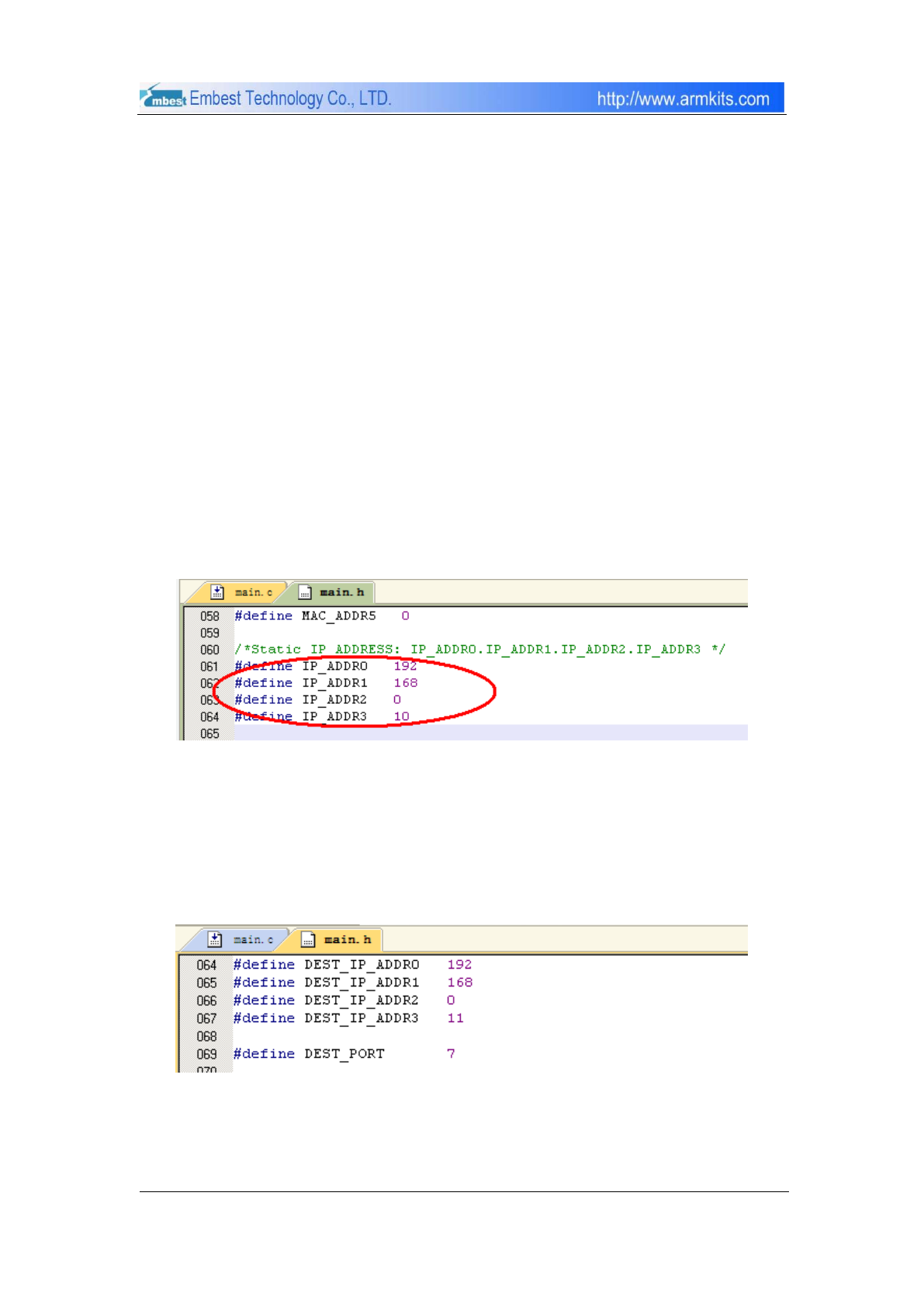
Task: Click the MAC_ADDR5 value 0
Action: coord(405,616)
